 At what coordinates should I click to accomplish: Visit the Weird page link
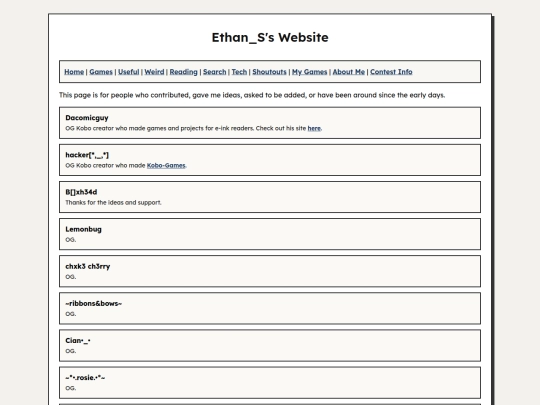[154, 72]
